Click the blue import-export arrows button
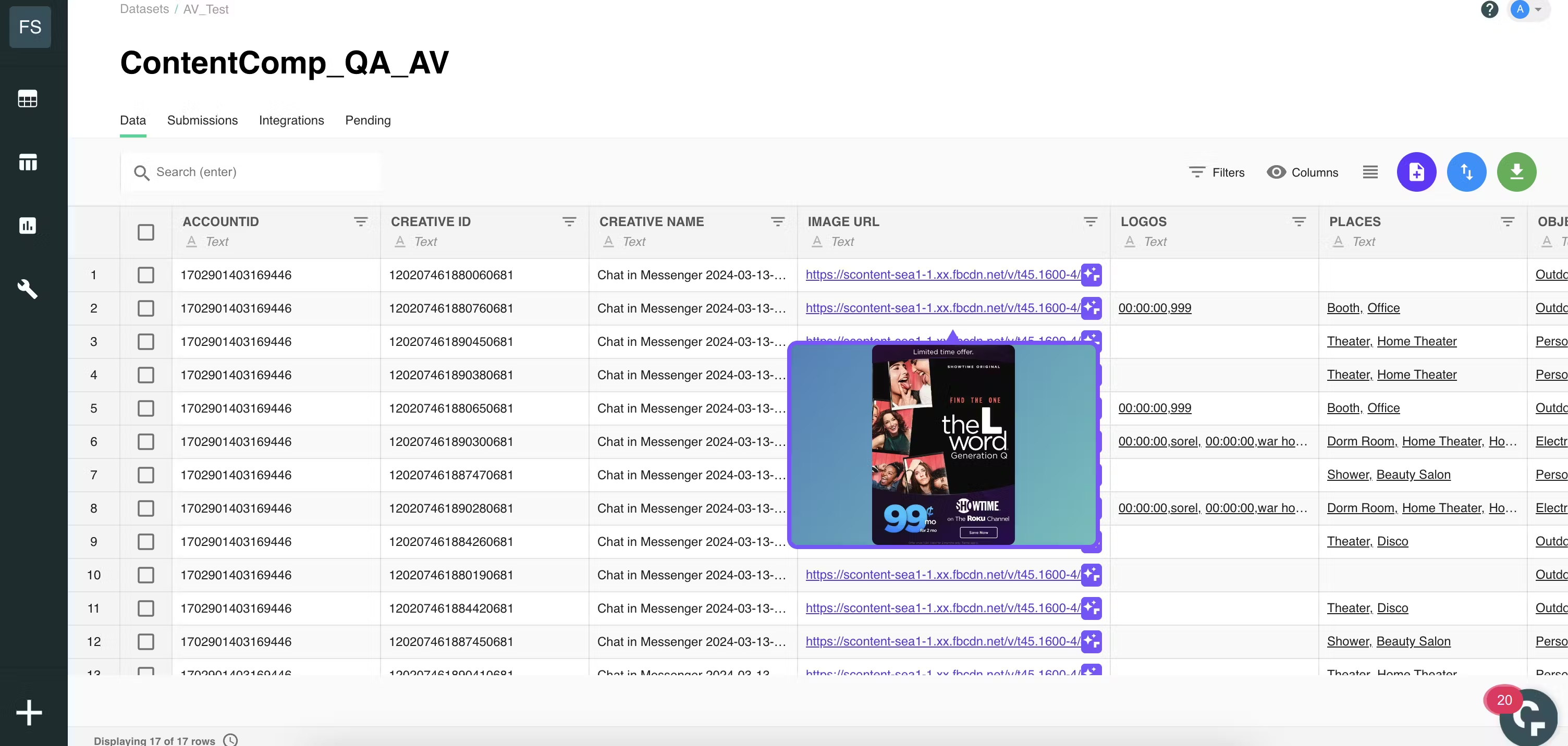 (x=1466, y=172)
